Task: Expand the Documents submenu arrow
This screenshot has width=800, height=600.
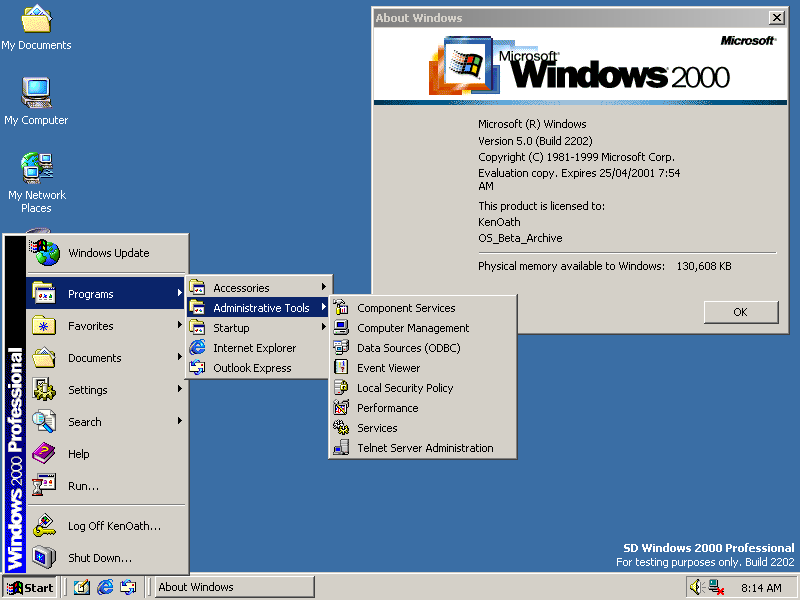Action: [180, 357]
